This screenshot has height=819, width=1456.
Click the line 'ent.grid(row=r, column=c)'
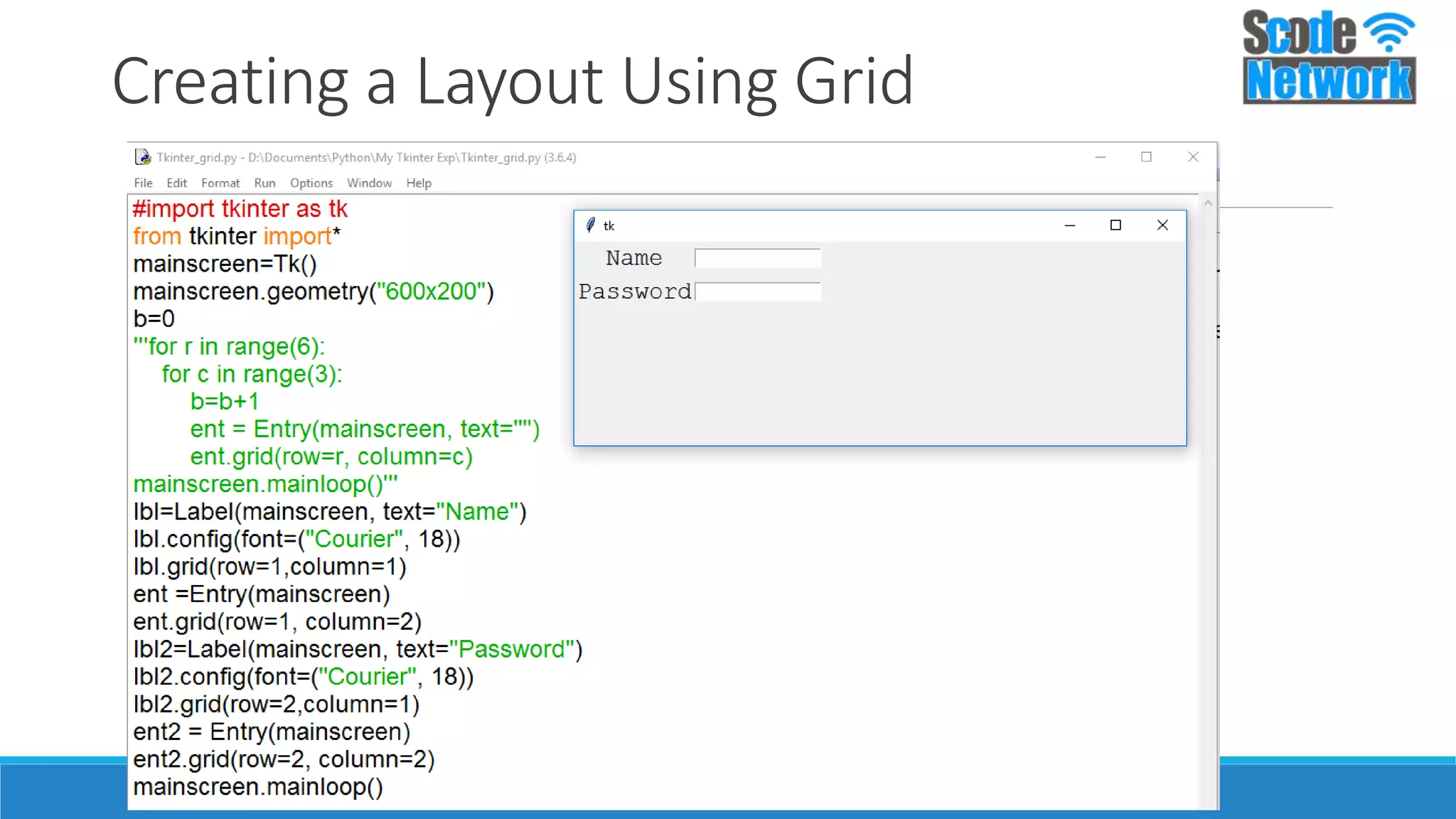[x=331, y=456]
